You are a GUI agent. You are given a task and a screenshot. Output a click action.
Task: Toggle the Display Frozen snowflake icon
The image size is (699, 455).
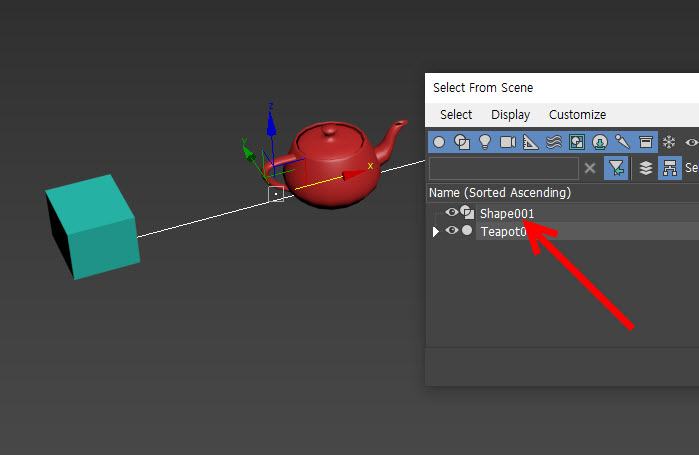pos(669,142)
